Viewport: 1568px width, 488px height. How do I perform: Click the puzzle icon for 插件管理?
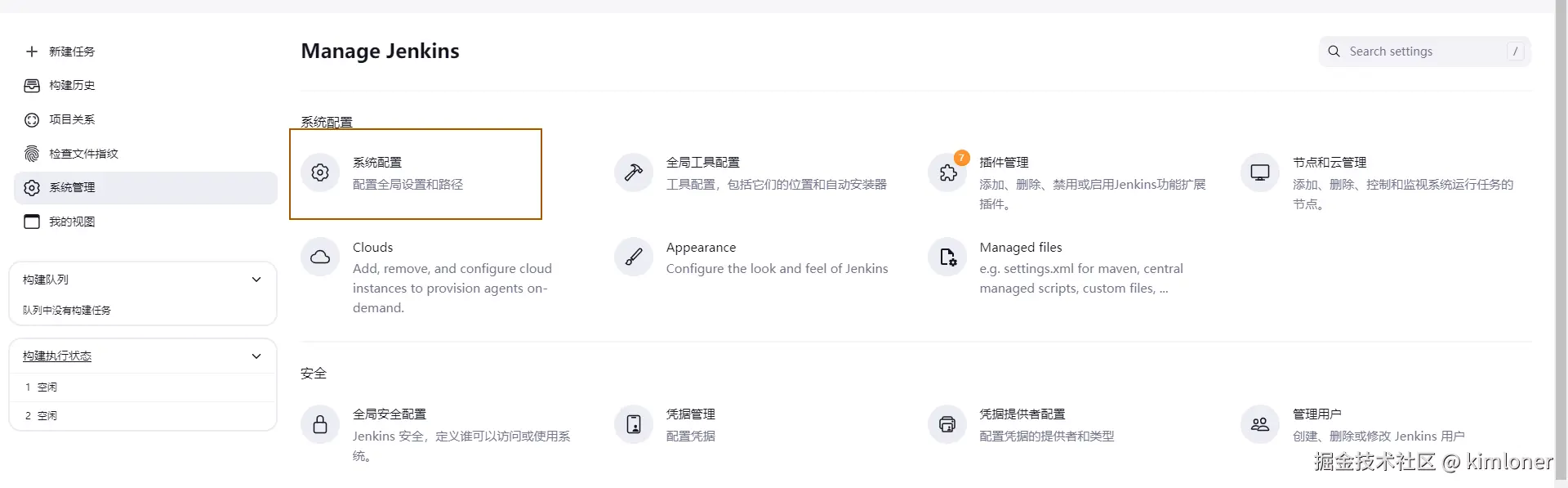(x=947, y=172)
